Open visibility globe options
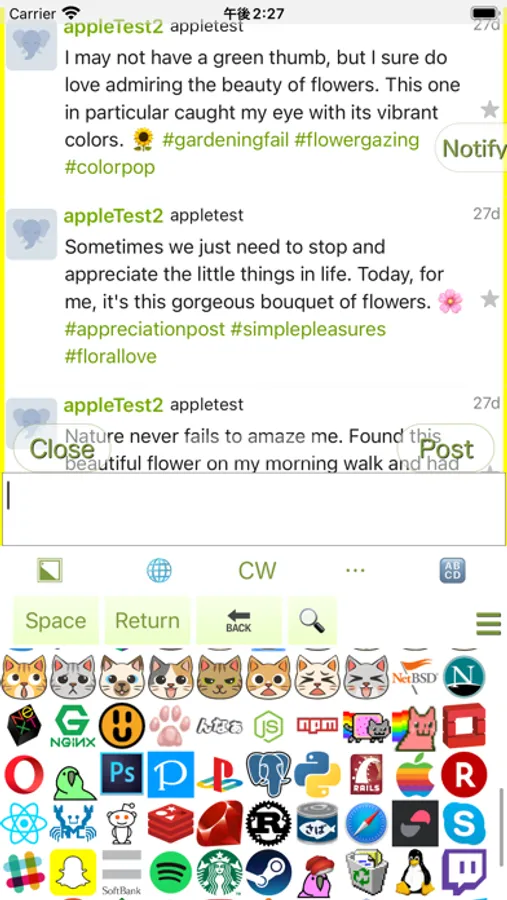 [x=159, y=571]
